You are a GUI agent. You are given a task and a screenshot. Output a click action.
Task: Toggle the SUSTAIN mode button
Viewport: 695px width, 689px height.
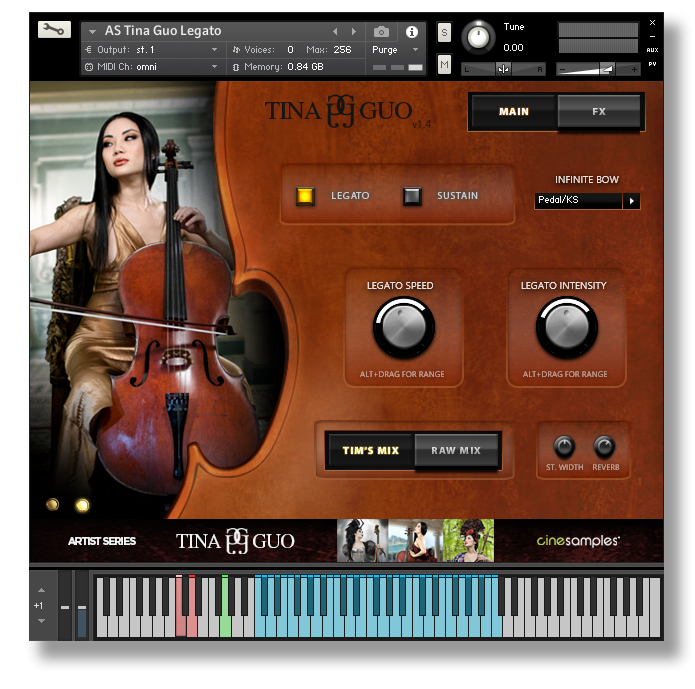point(412,196)
